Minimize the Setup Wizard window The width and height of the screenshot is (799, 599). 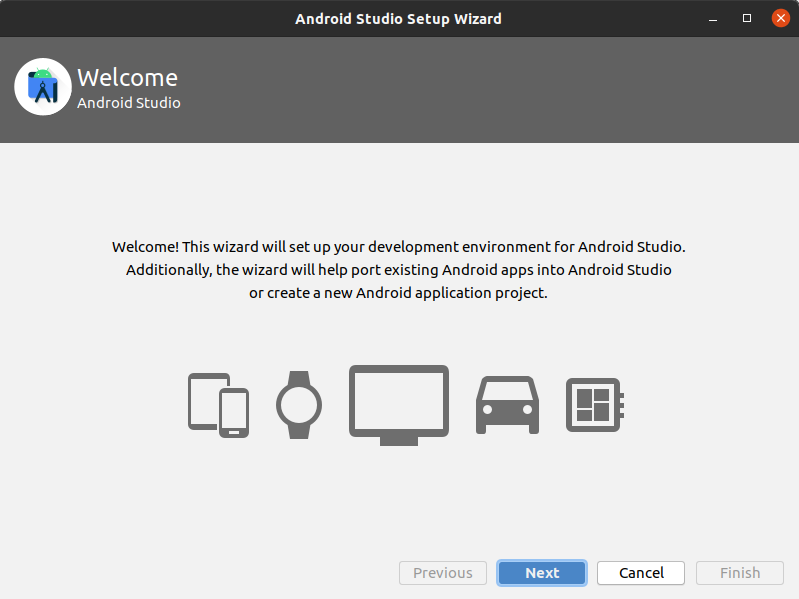713,19
